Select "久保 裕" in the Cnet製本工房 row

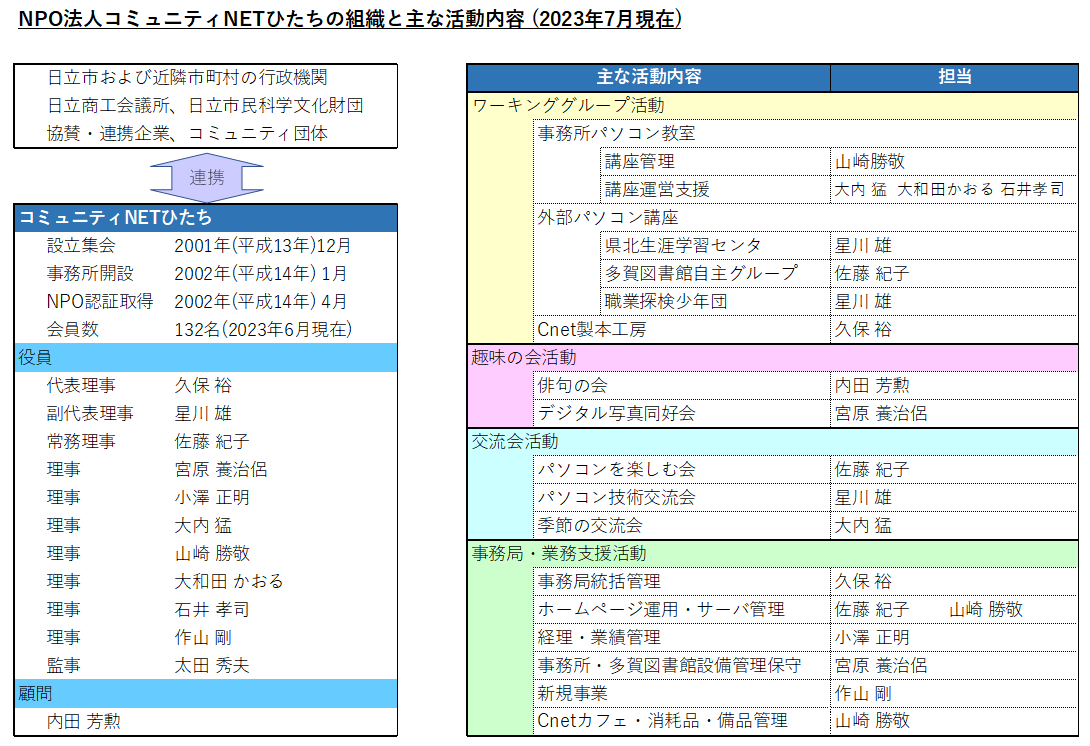tap(863, 329)
